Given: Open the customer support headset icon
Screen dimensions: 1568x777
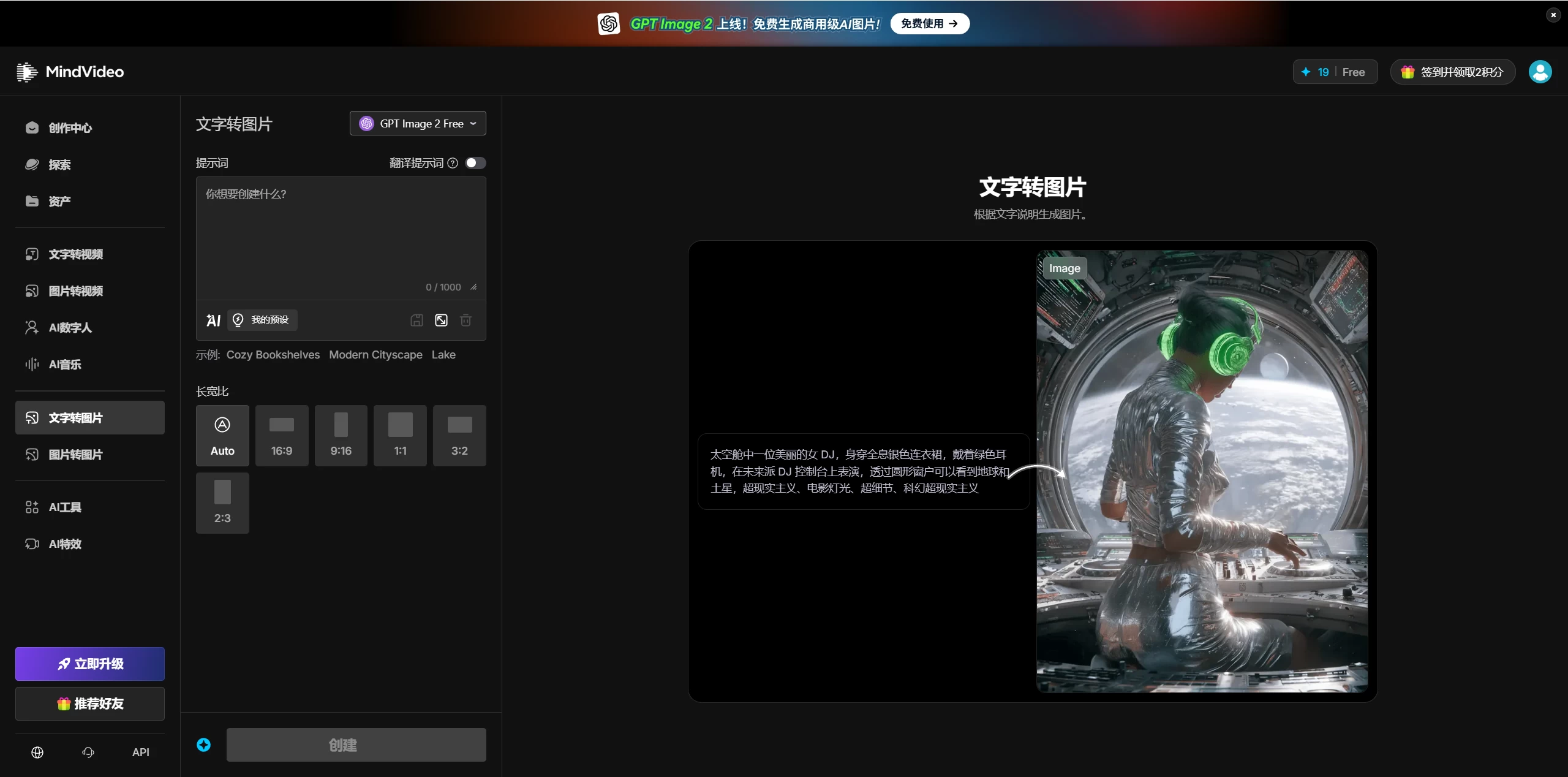Looking at the screenshot, I should [x=88, y=752].
